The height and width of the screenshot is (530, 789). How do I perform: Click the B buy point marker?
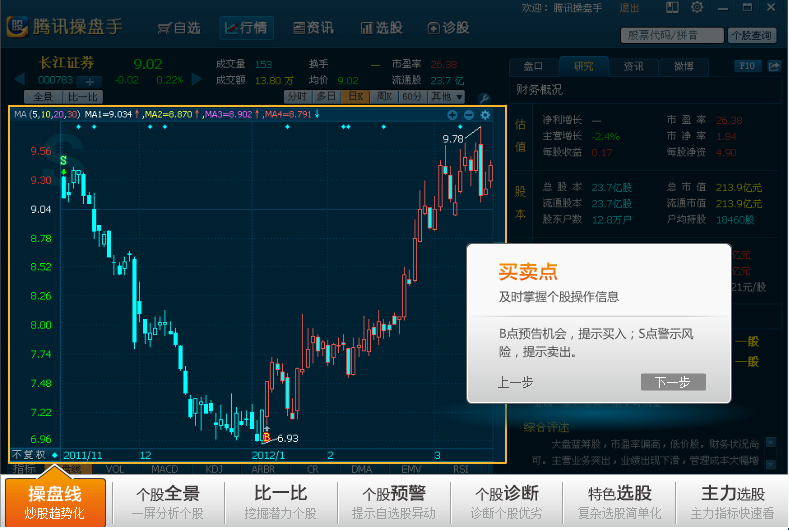point(267,437)
